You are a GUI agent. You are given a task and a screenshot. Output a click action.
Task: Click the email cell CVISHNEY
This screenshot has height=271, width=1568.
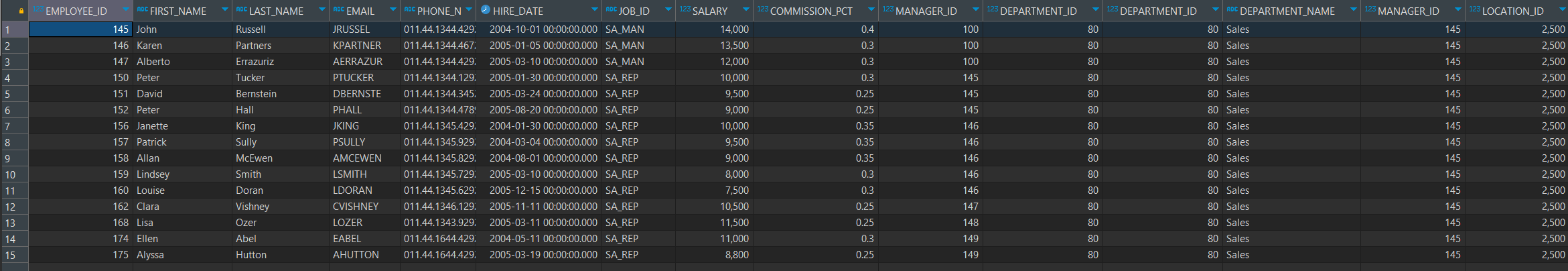(x=364, y=207)
